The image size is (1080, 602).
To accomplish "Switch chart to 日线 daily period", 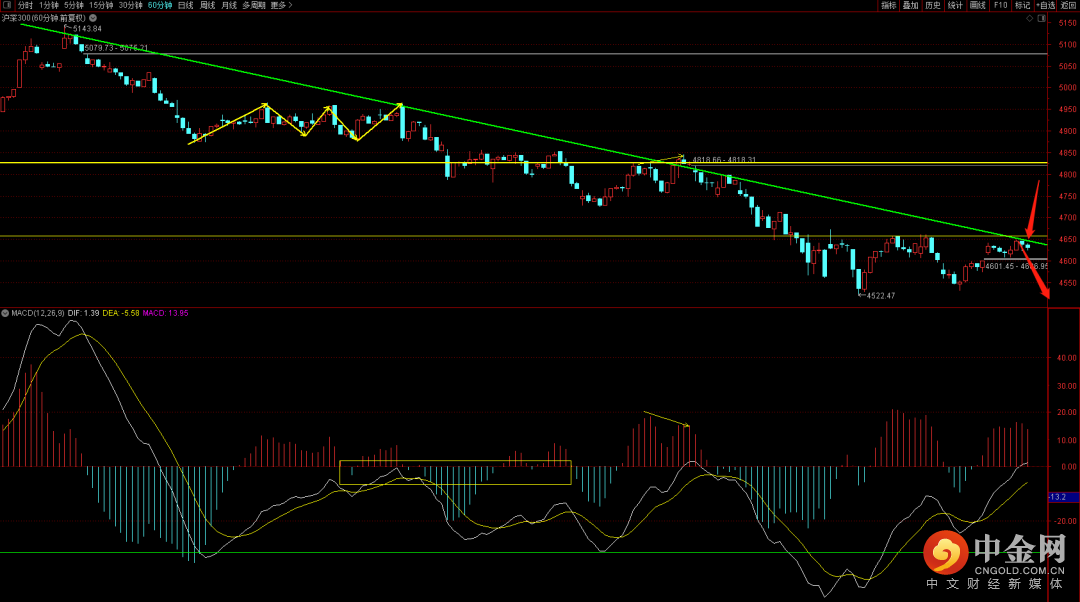I will click(x=186, y=5).
